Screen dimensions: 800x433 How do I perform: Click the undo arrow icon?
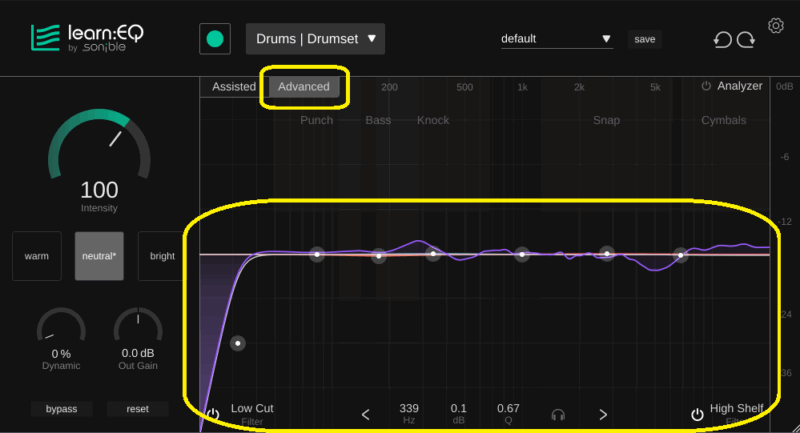tap(721, 40)
